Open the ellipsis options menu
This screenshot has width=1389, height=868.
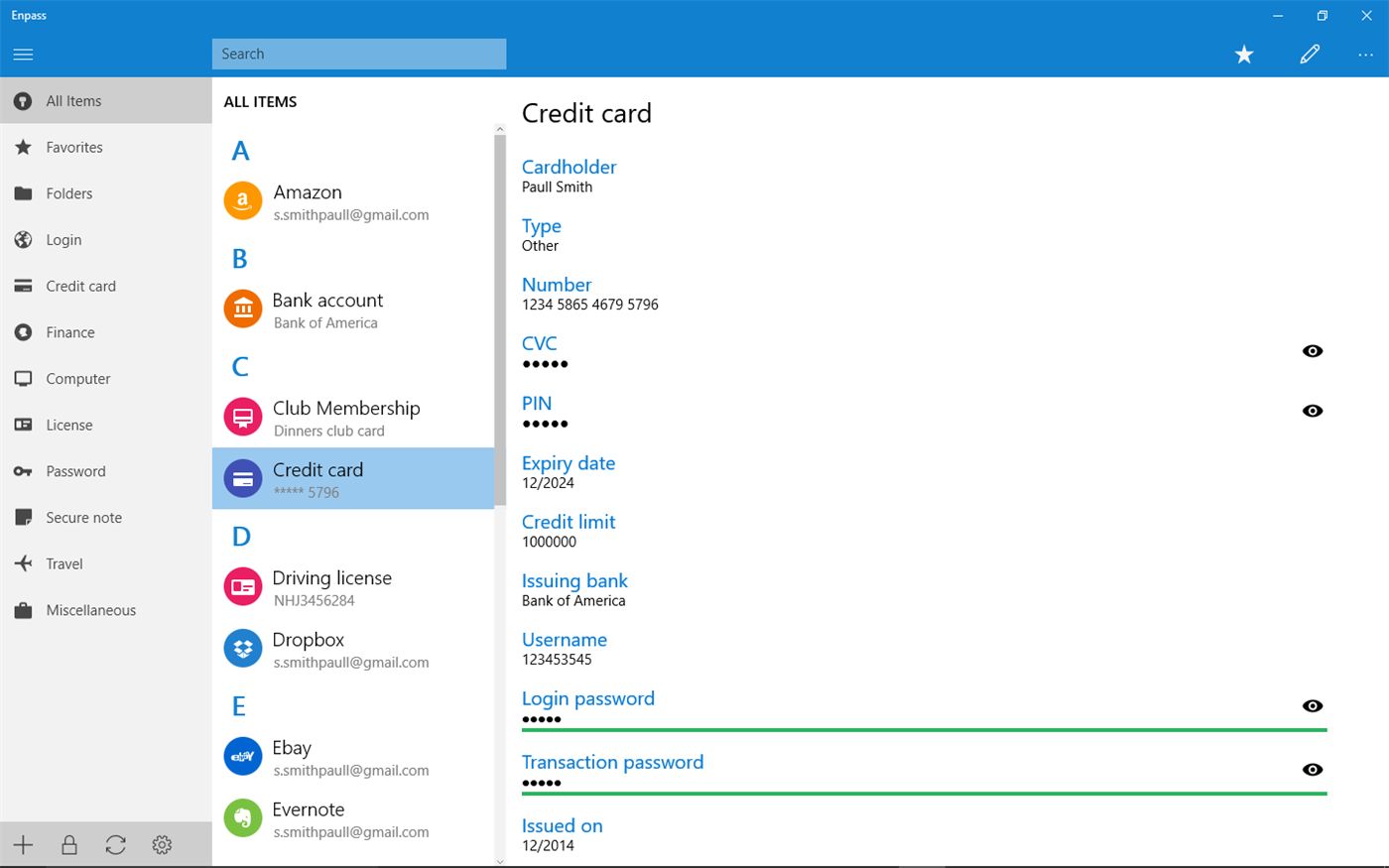1365,55
